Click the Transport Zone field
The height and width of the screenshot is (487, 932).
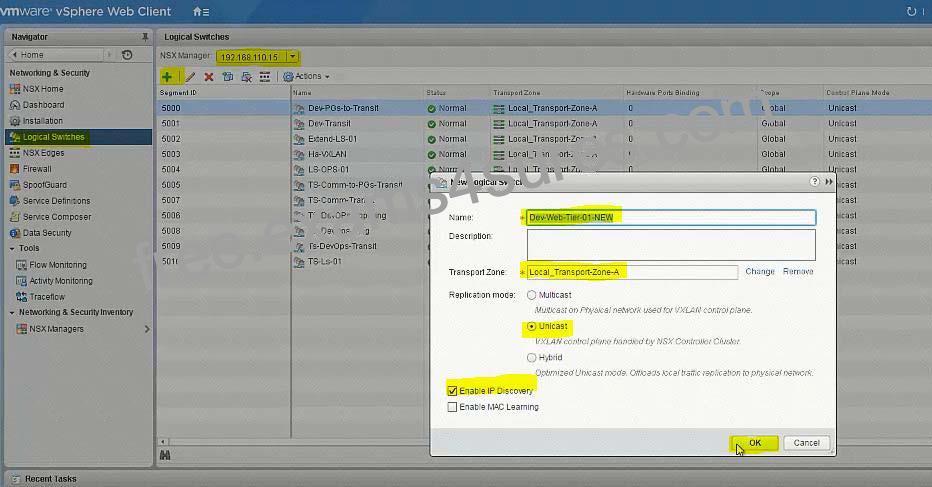(x=632, y=272)
